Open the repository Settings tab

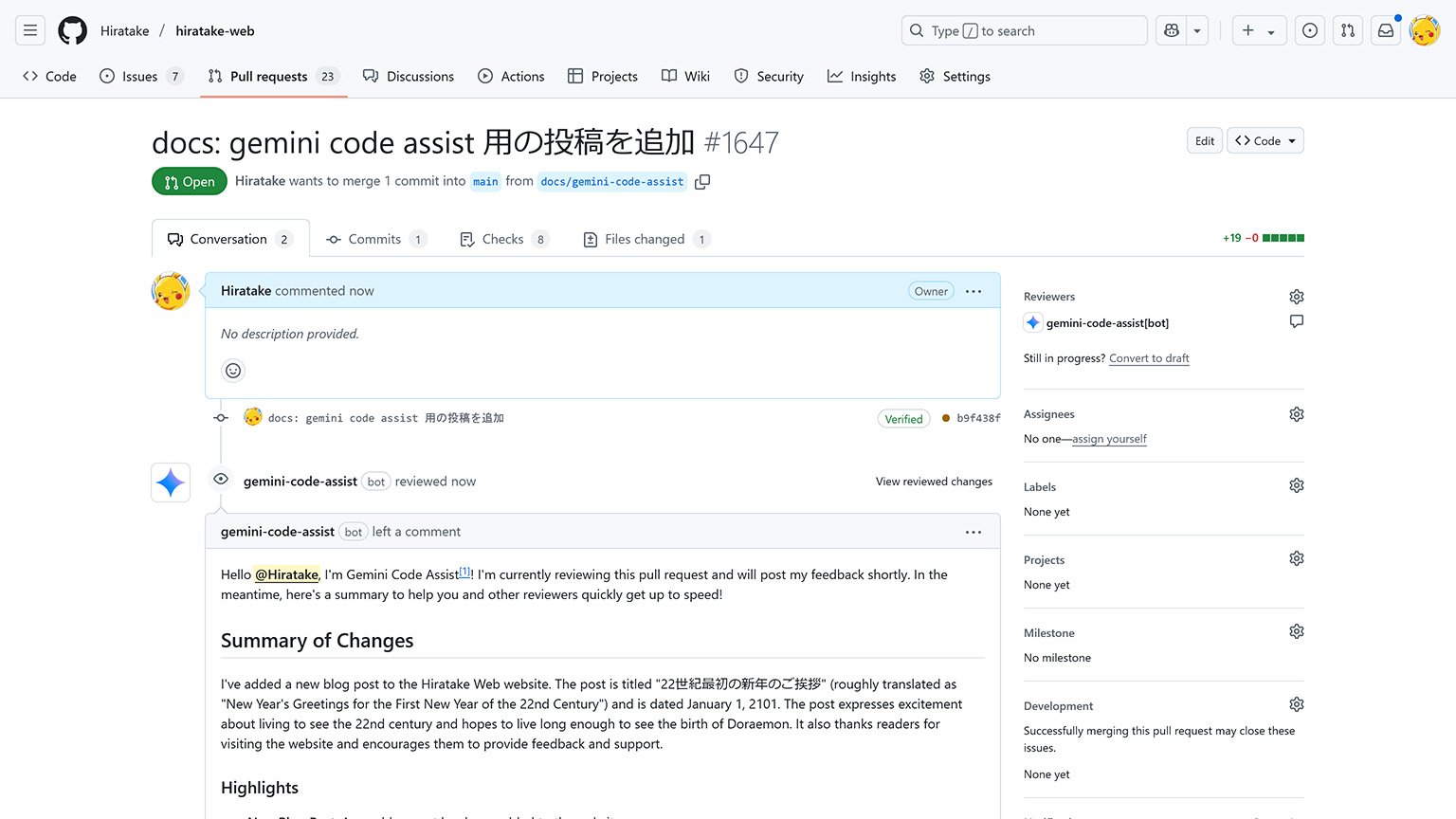pos(955,76)
